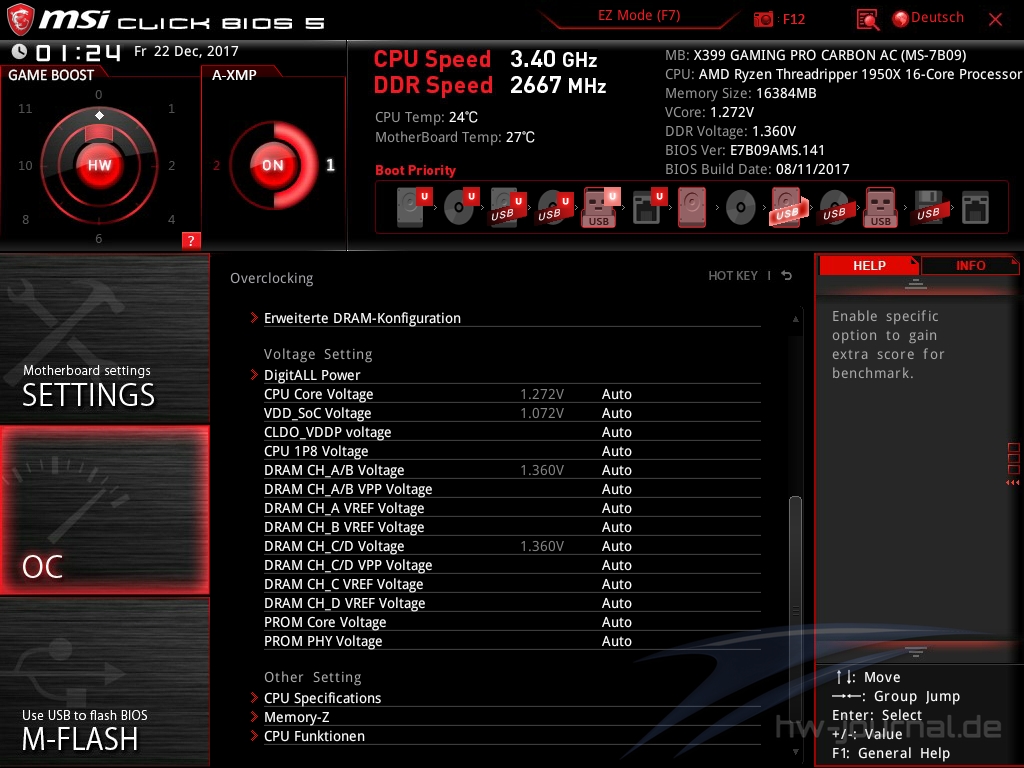Change CPU 1P8 Voltage Auto value
1024x768 pixels.
pyautogui.click(x=616, y=451)
